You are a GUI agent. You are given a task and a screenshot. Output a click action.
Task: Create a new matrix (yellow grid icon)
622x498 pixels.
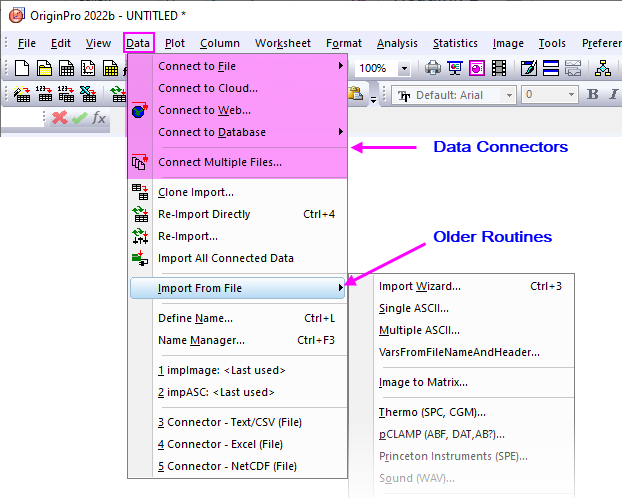pyautogui.click(x=110, y=68)
